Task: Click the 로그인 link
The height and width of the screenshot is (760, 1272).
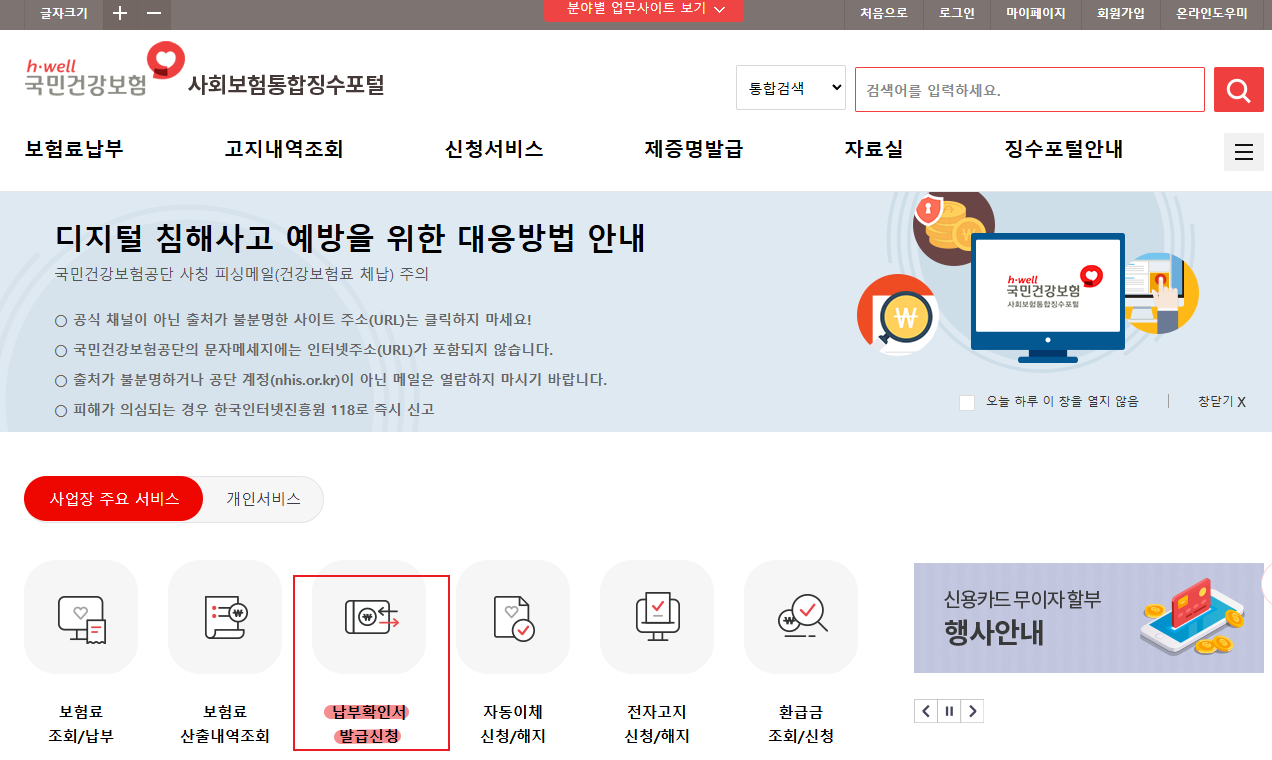Action: coord(957,14)
